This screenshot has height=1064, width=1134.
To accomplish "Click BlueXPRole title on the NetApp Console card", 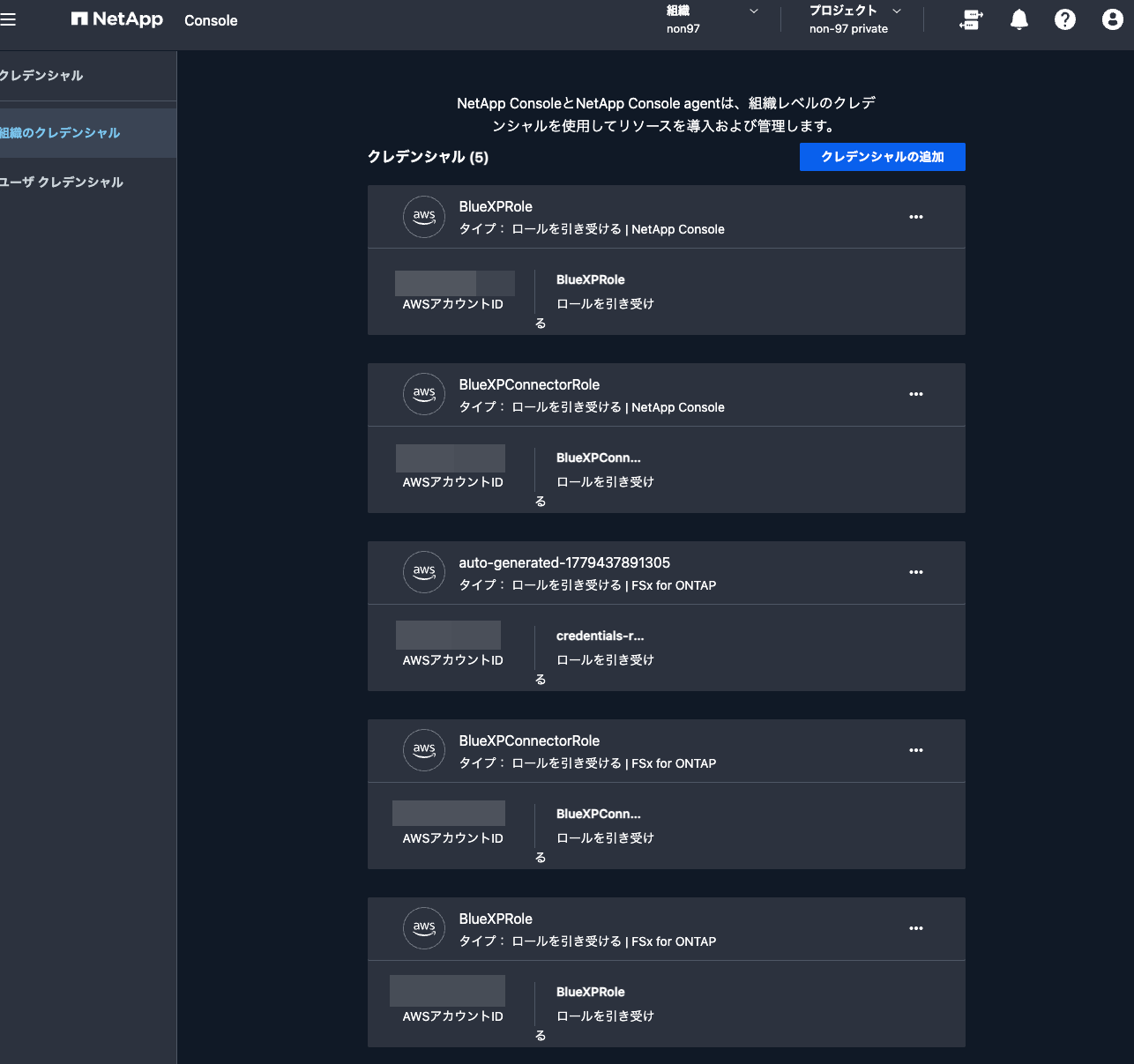I will pos(496,206).
